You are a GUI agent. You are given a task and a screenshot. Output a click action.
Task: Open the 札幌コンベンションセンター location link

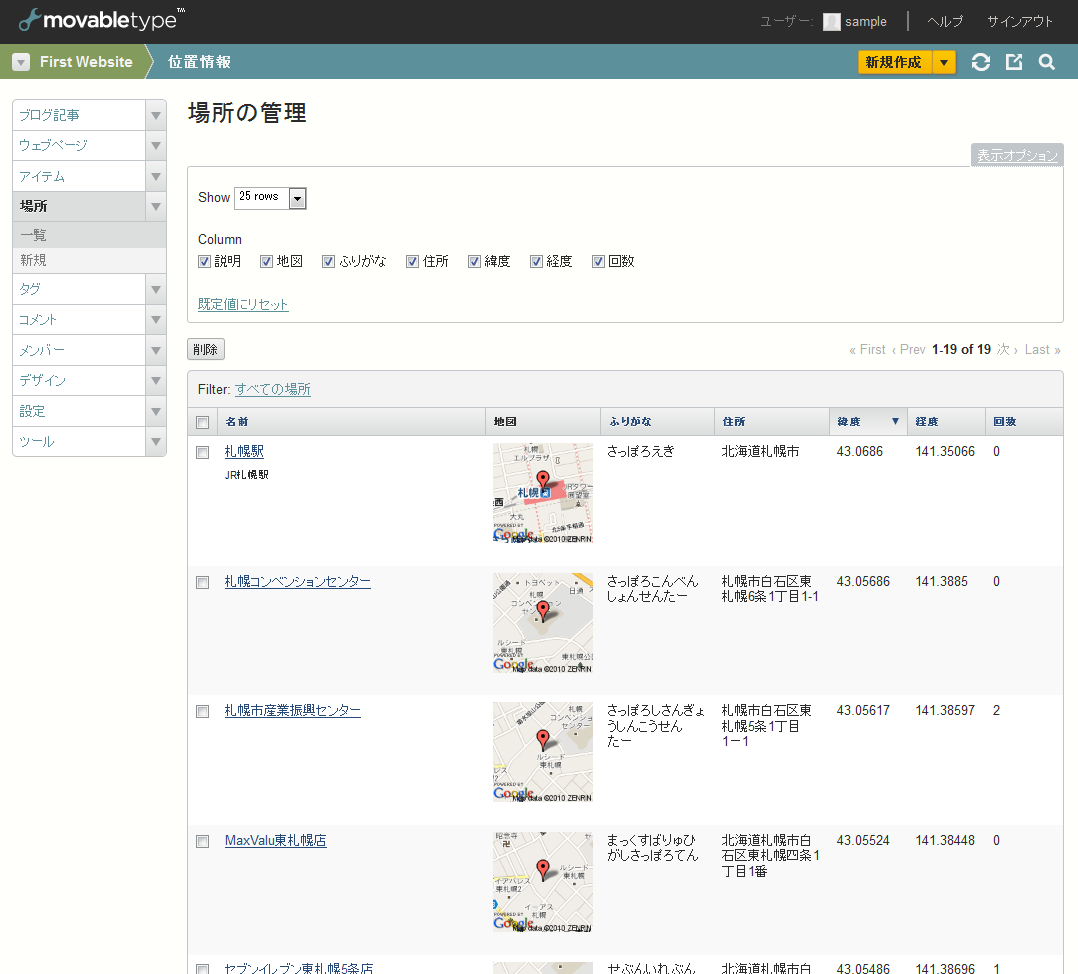298,582
